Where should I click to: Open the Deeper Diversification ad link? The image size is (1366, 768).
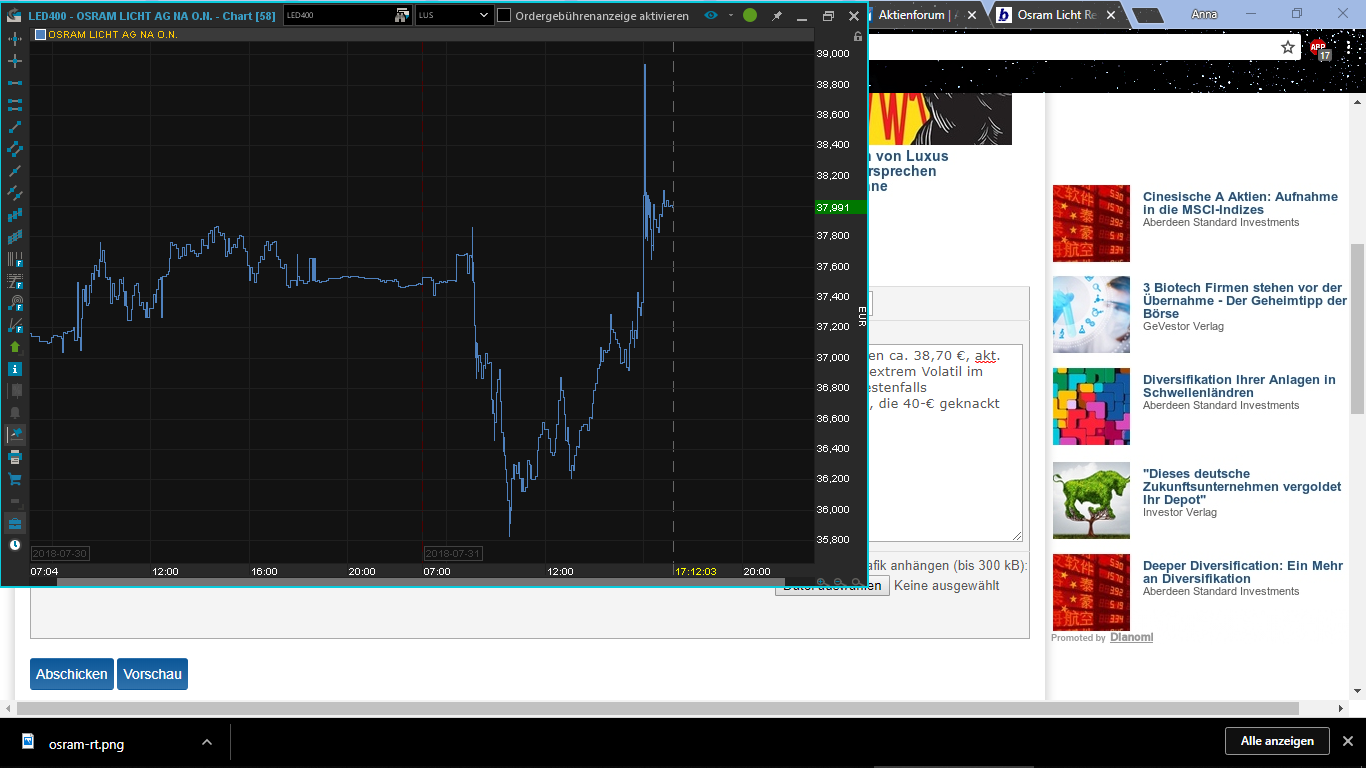(x=1243, y=572)
